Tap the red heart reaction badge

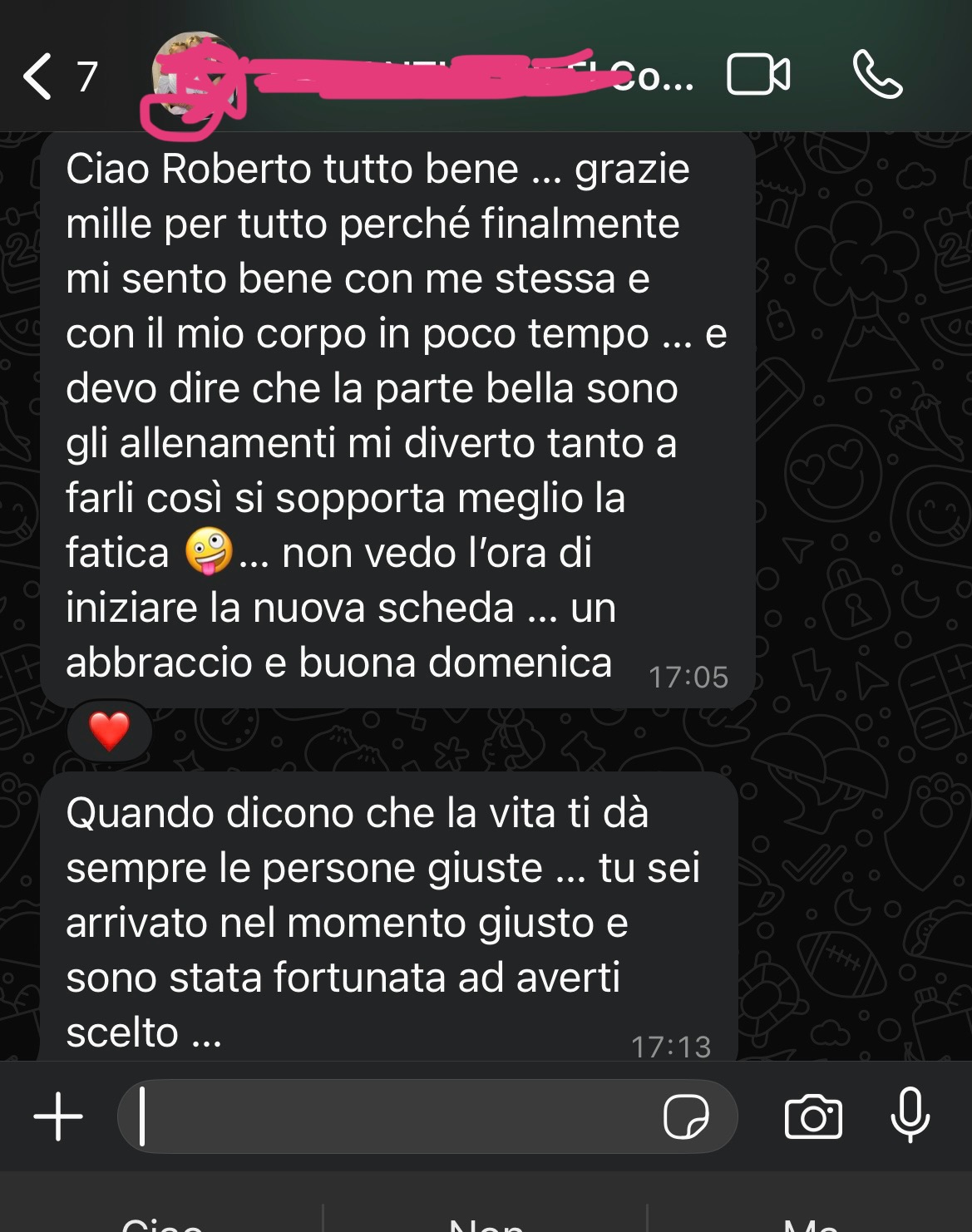tap(110, 731)
